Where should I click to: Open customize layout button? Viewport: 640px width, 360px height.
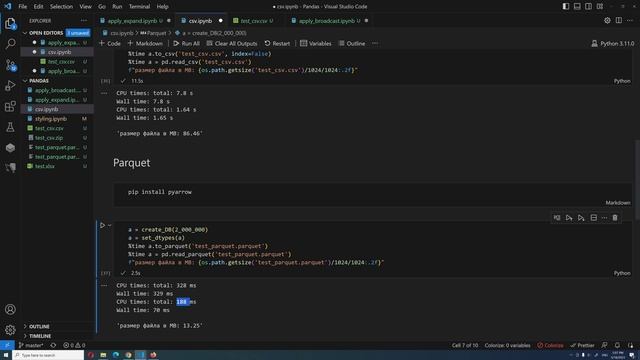(600, 7)
